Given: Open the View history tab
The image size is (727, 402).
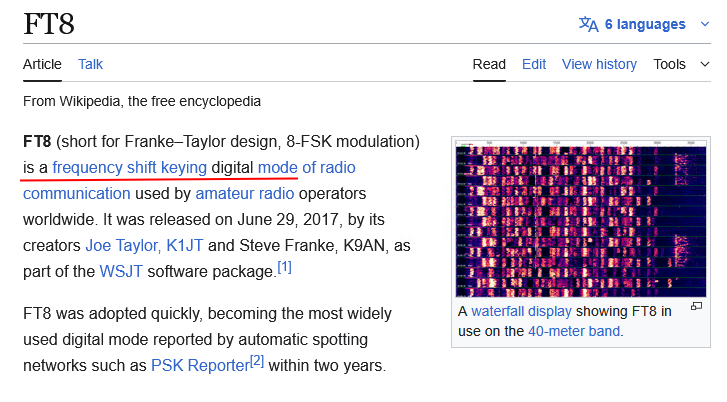Looking at the screenshot, I should tap(599, 64).
